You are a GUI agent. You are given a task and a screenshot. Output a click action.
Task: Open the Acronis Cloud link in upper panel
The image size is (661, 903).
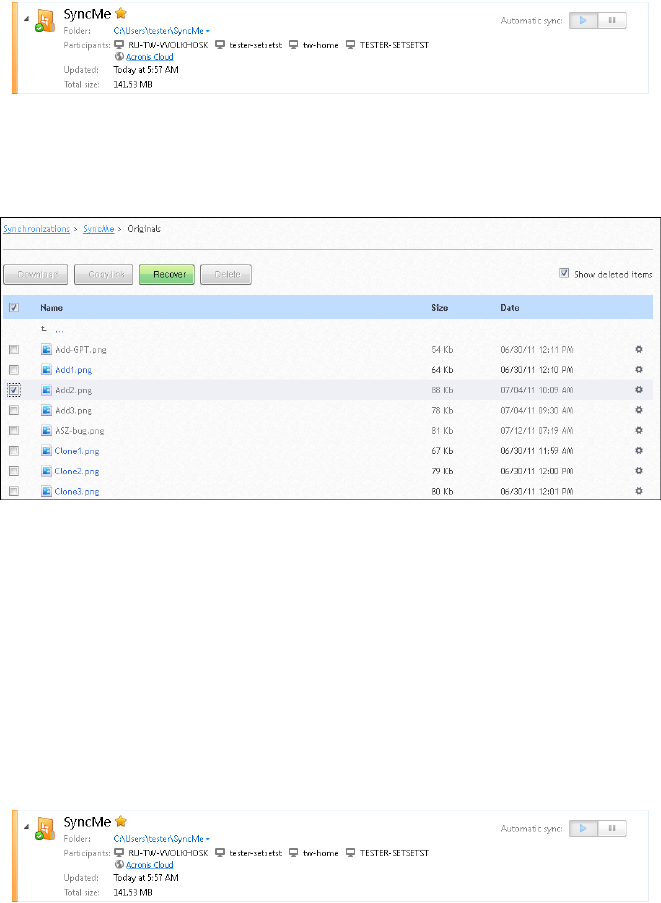pos(150,56)
